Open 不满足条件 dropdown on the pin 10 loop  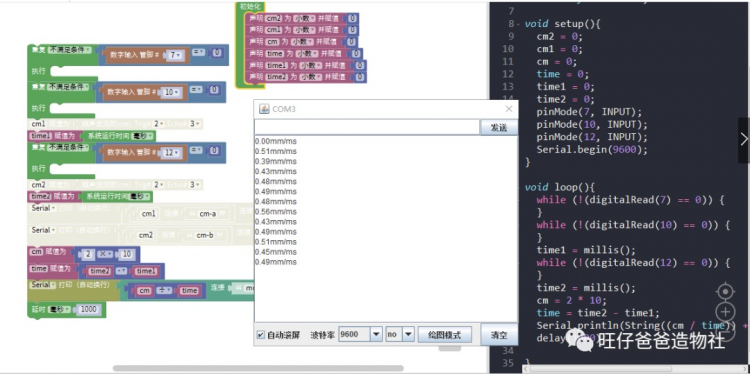click(x=68, y=87)
